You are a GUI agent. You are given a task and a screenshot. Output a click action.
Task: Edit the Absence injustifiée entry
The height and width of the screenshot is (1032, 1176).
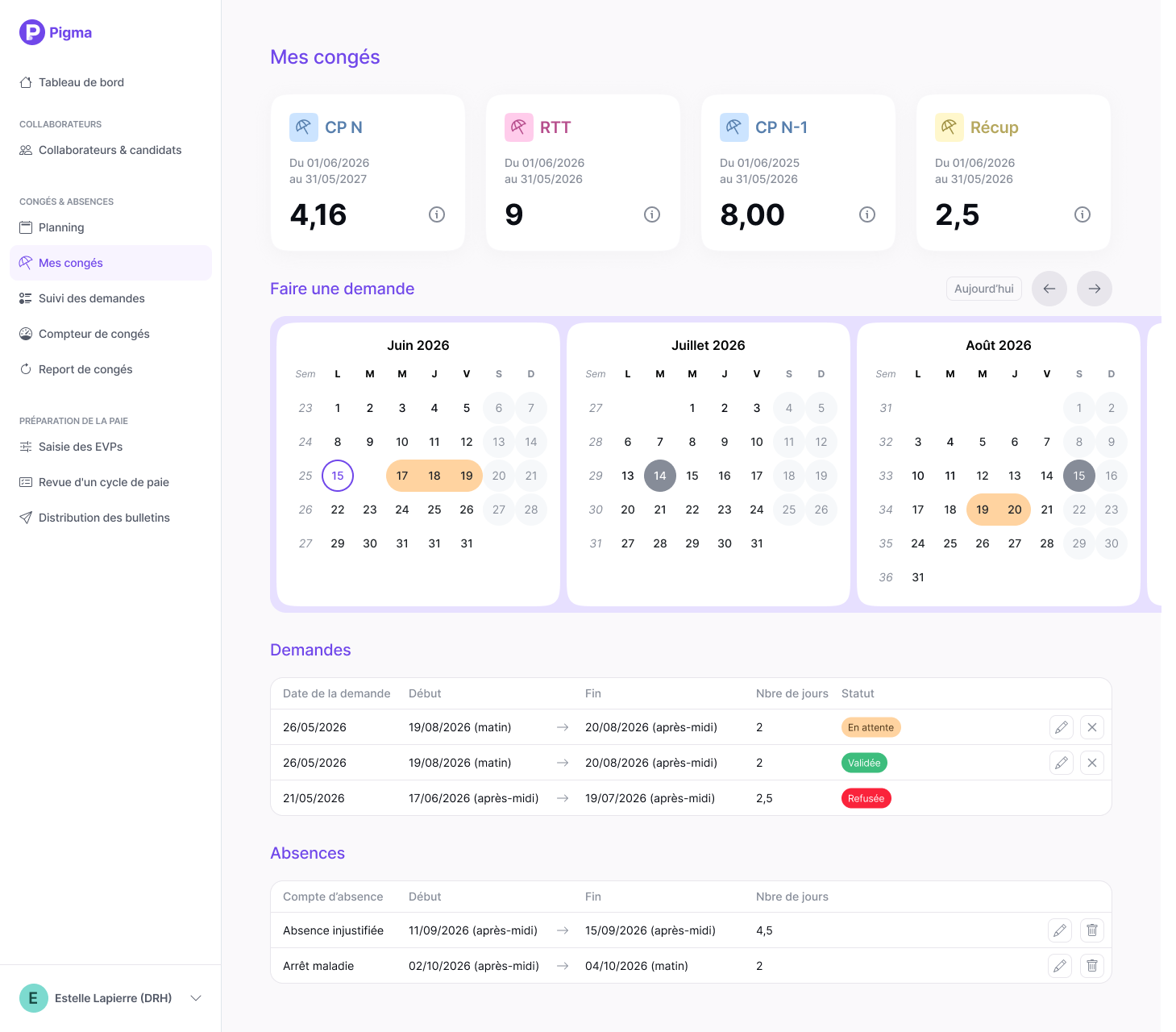click(x=1060, y=930)
